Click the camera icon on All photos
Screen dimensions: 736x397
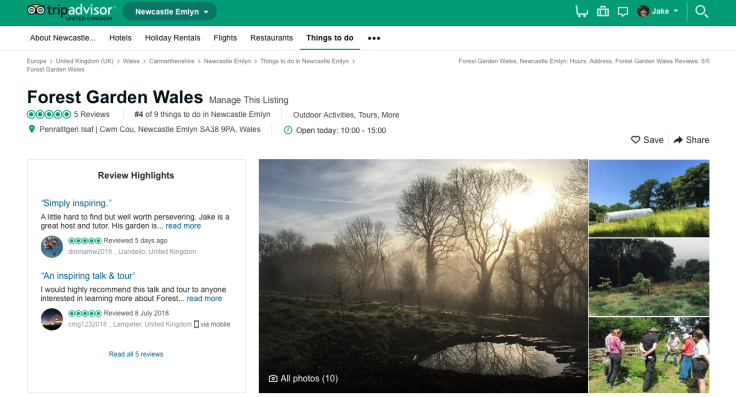(273, 378)
